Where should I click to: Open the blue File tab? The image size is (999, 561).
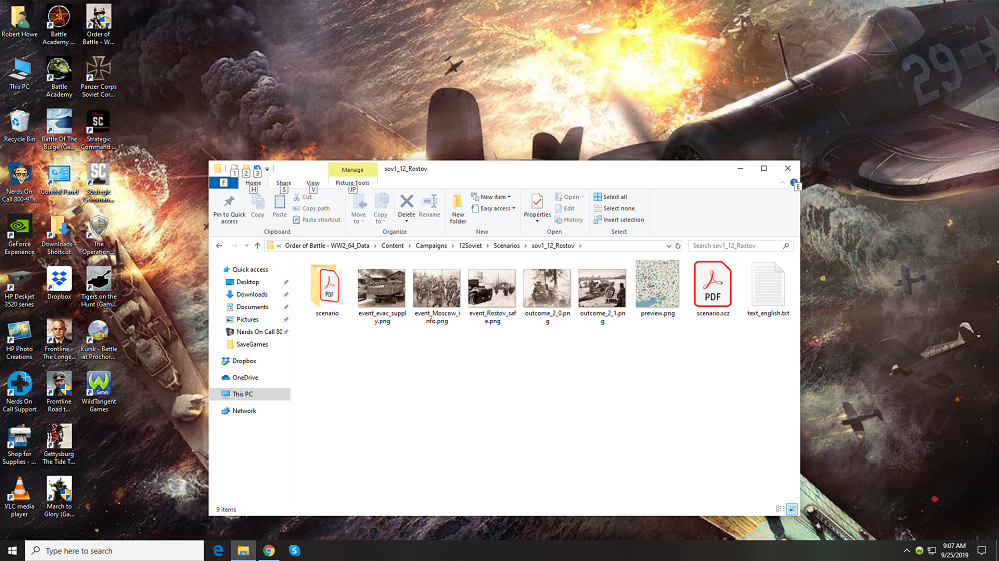tap(223, 183)
